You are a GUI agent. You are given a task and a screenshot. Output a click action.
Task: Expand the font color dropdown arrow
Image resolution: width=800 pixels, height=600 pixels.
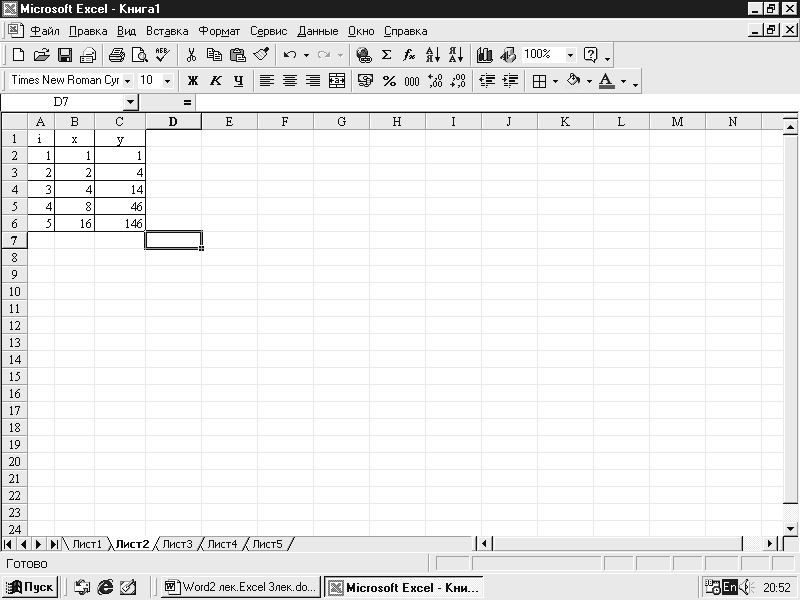click(623, 81)
